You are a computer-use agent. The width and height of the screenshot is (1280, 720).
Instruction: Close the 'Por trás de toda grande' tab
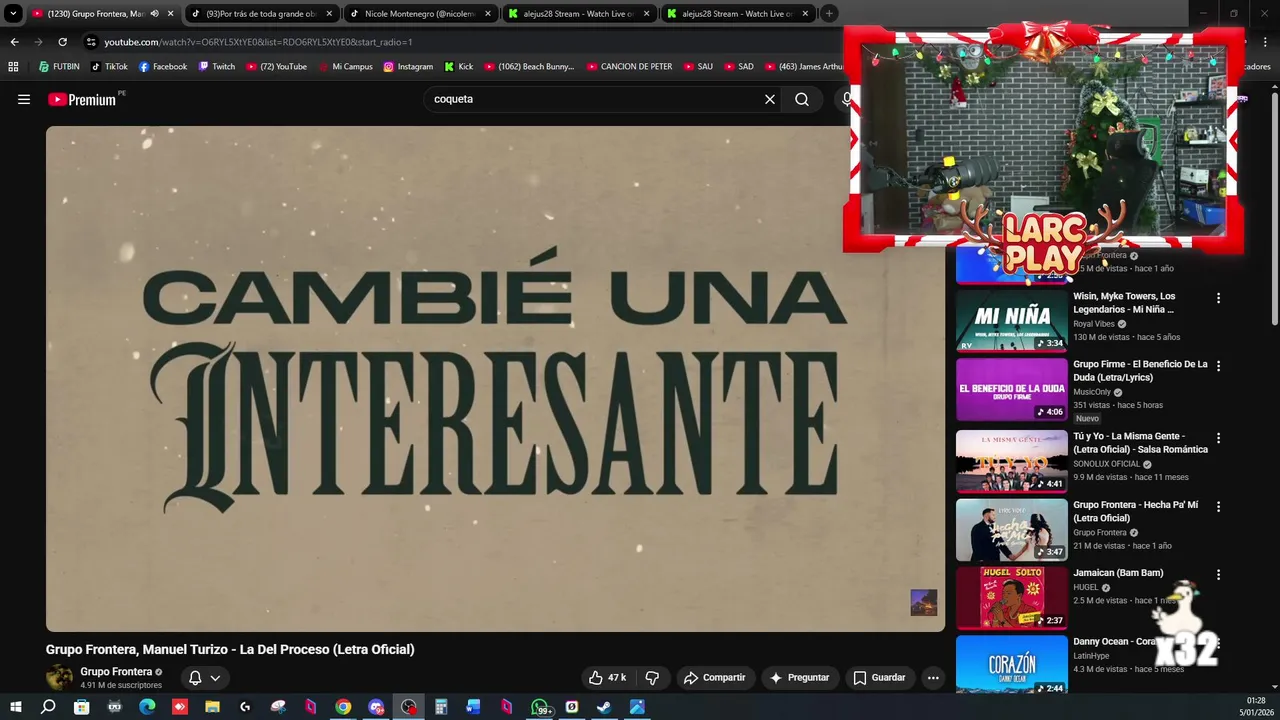click(329, 14)
